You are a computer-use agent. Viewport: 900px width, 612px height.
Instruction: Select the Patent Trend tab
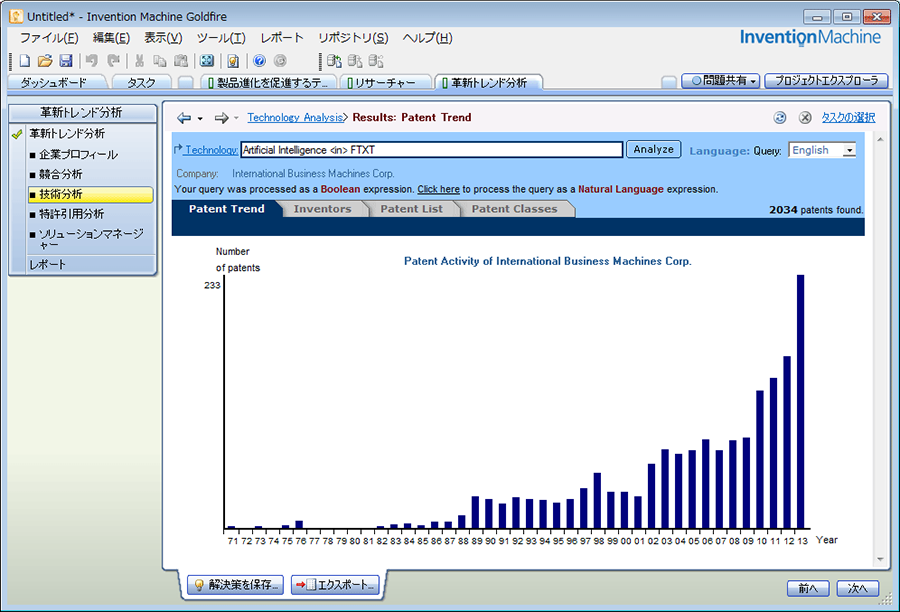click(227, 209)
